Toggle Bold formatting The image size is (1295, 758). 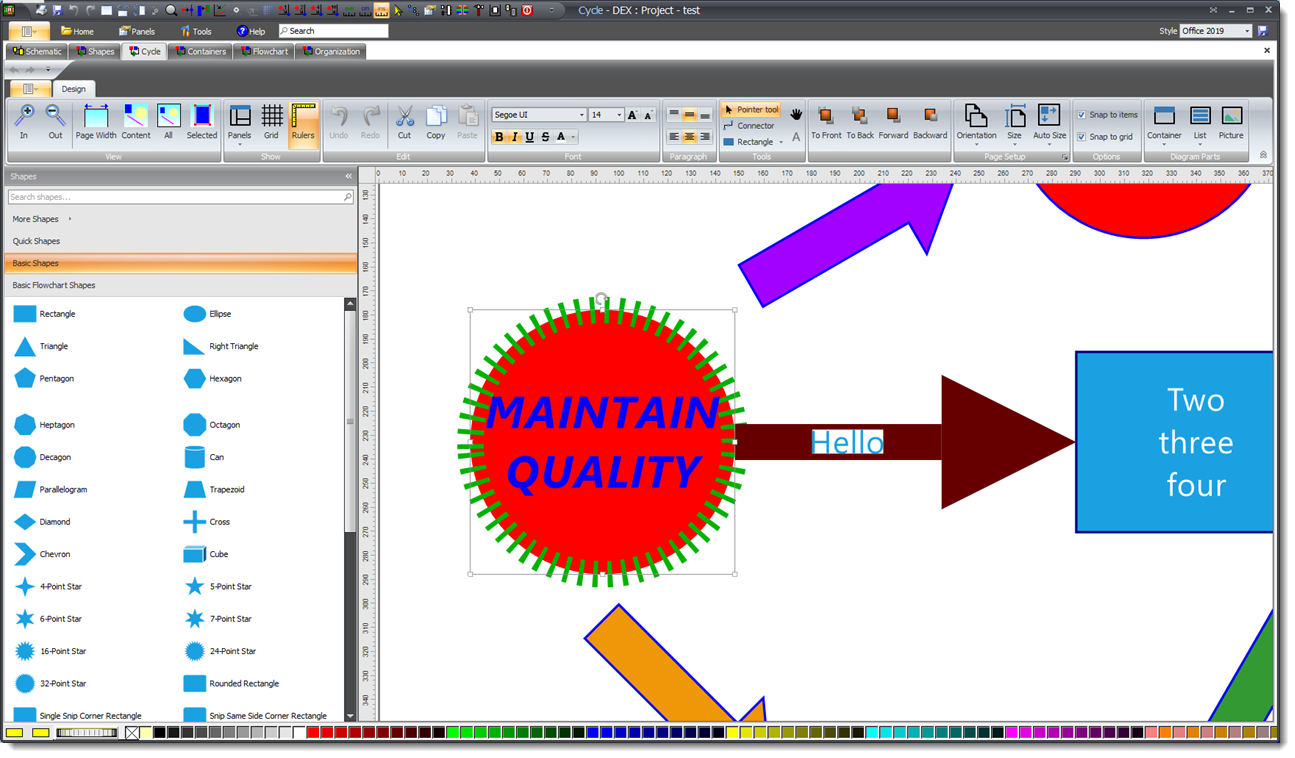pyautogui.click(x=499, y=137)
